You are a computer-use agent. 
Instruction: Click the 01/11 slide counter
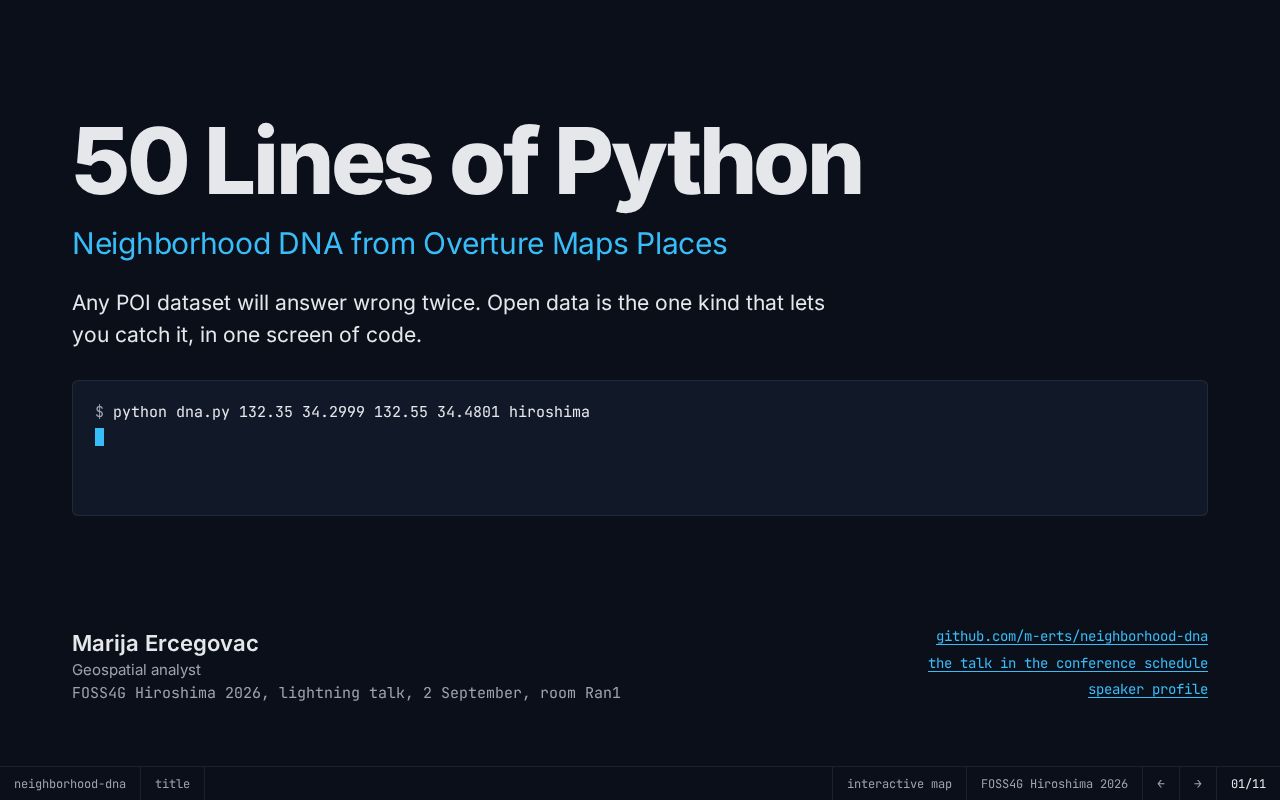(x=1248, y=784)
